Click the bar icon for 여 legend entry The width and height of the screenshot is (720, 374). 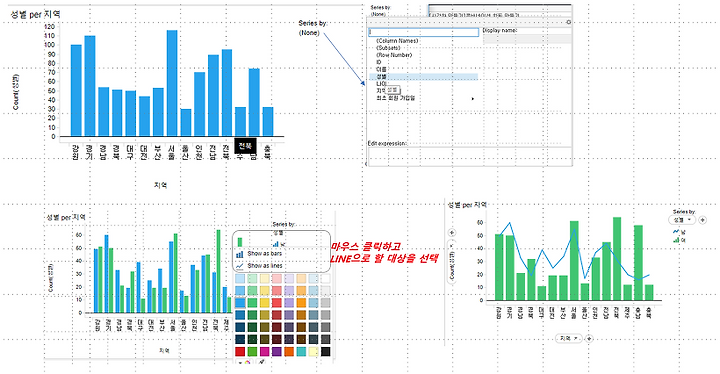point(676,239)
